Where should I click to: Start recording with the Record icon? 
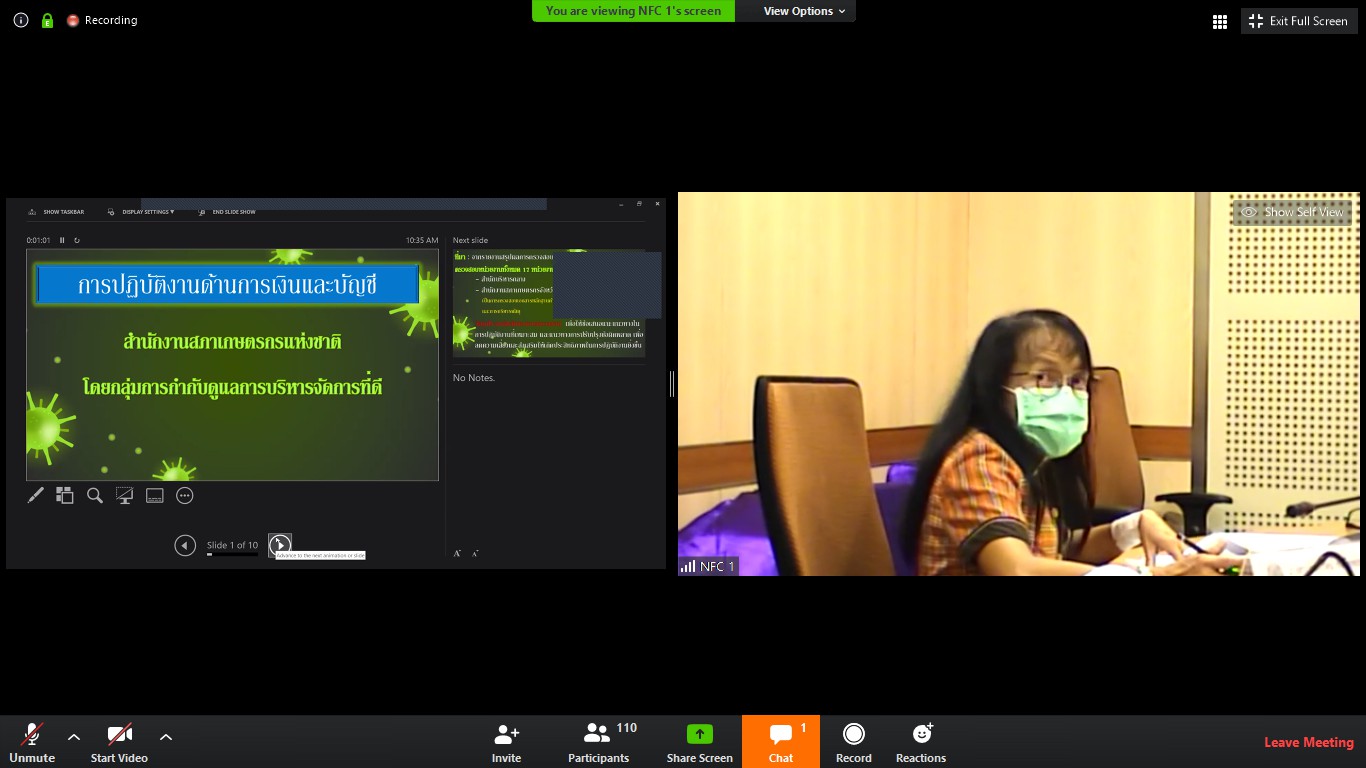pos(854,735)
